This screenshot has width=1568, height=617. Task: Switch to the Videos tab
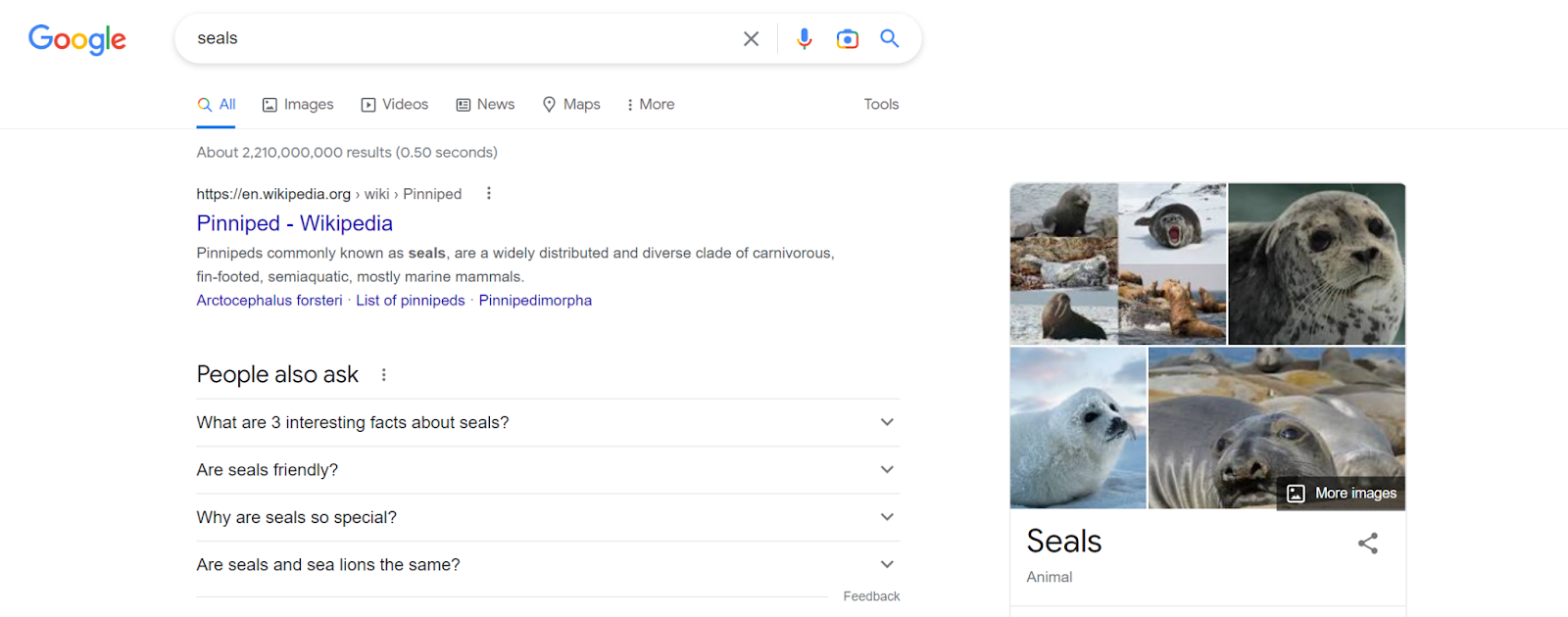click(x=395, y=105)
